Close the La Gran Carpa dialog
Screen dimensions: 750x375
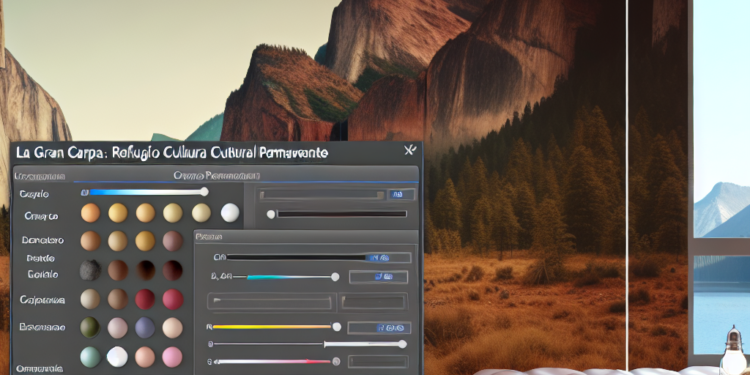click(x=410, y=150)
